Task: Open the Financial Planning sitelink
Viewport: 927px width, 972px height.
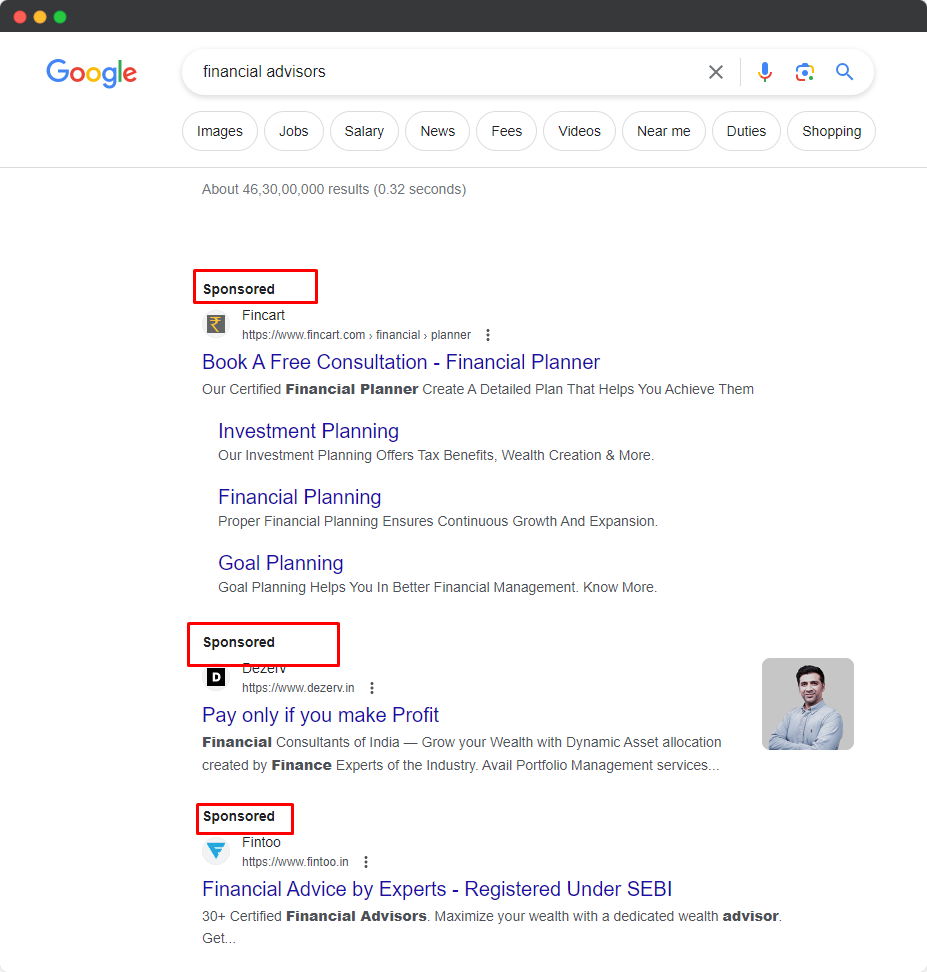Action: pos(299,497)
